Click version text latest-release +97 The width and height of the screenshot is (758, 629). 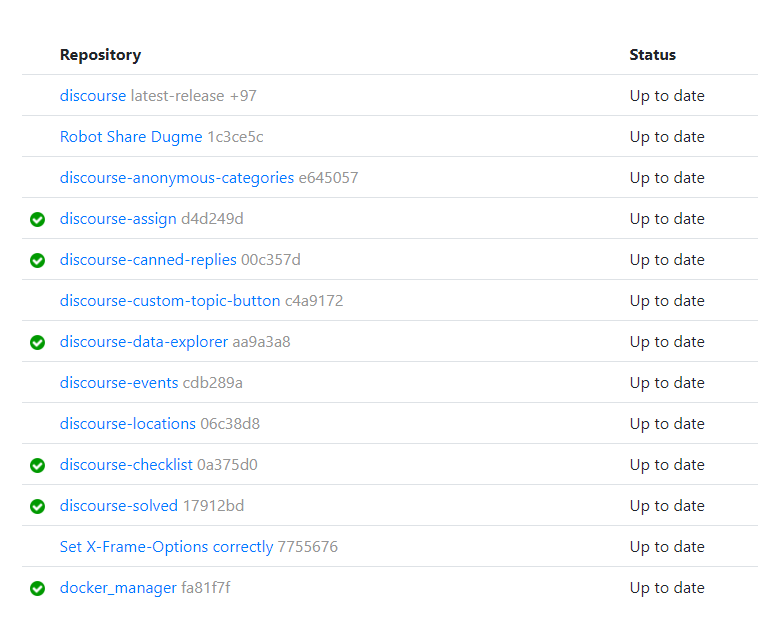(x=193, y=96)
